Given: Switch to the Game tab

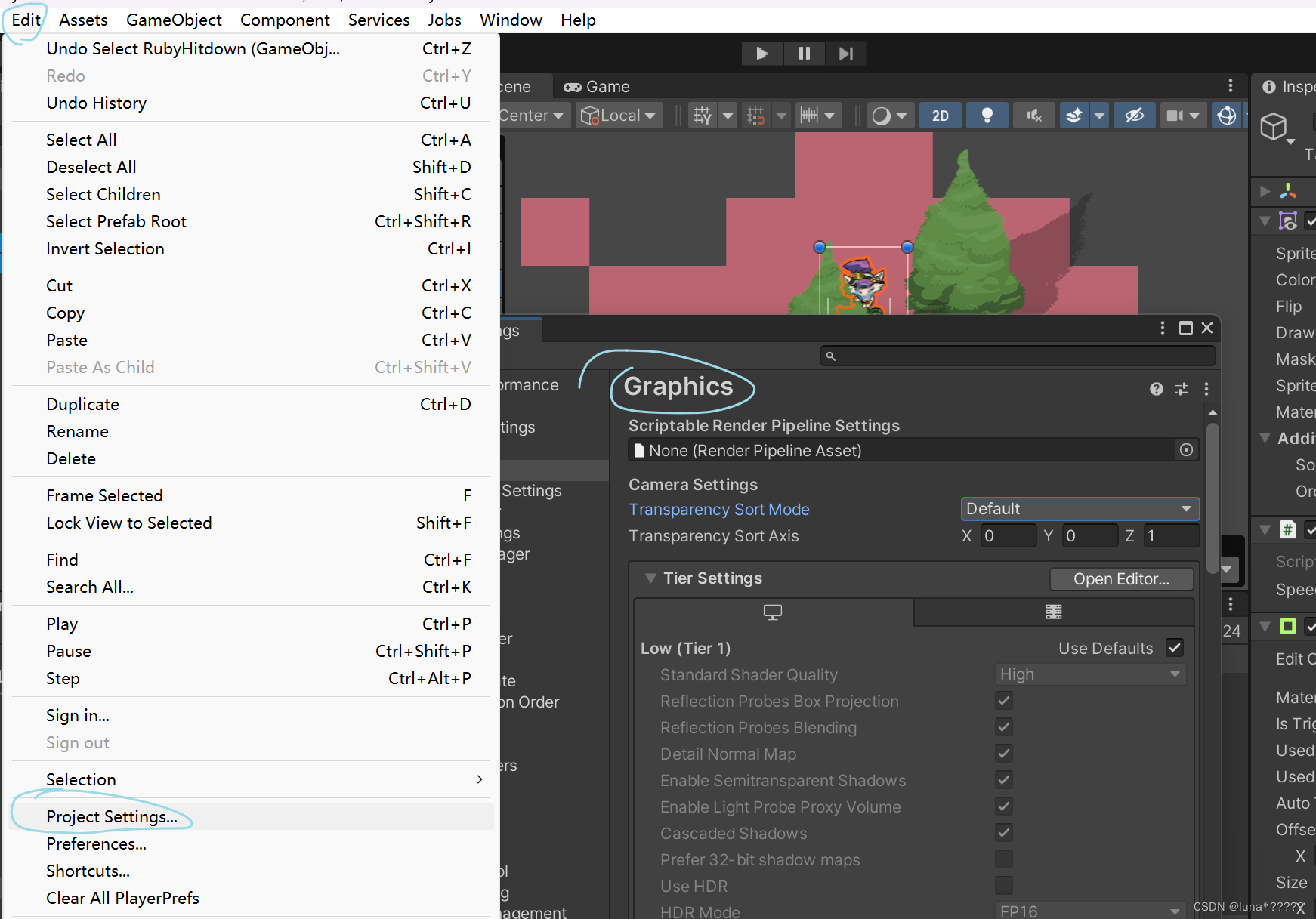Looking at the screenshot, I should pyautogui.click(x=597, y=87).
